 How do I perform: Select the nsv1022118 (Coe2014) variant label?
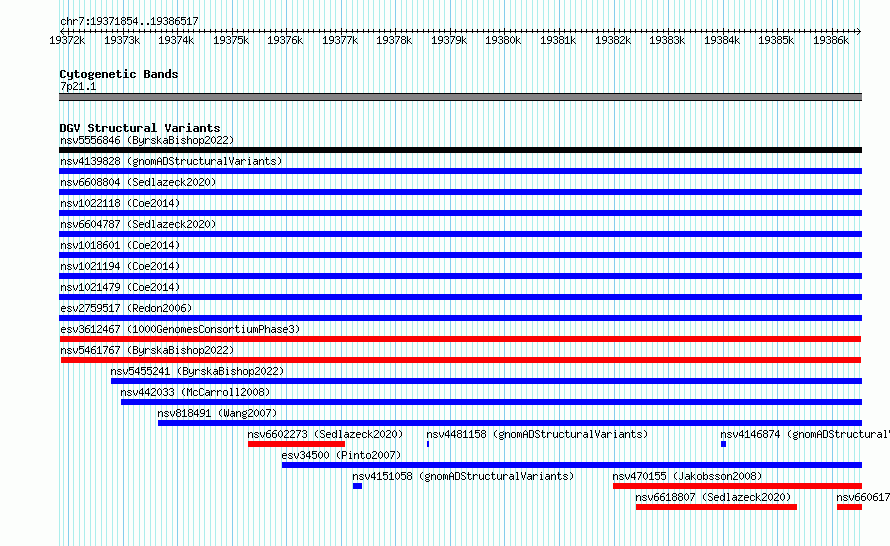tap(120, 203)
